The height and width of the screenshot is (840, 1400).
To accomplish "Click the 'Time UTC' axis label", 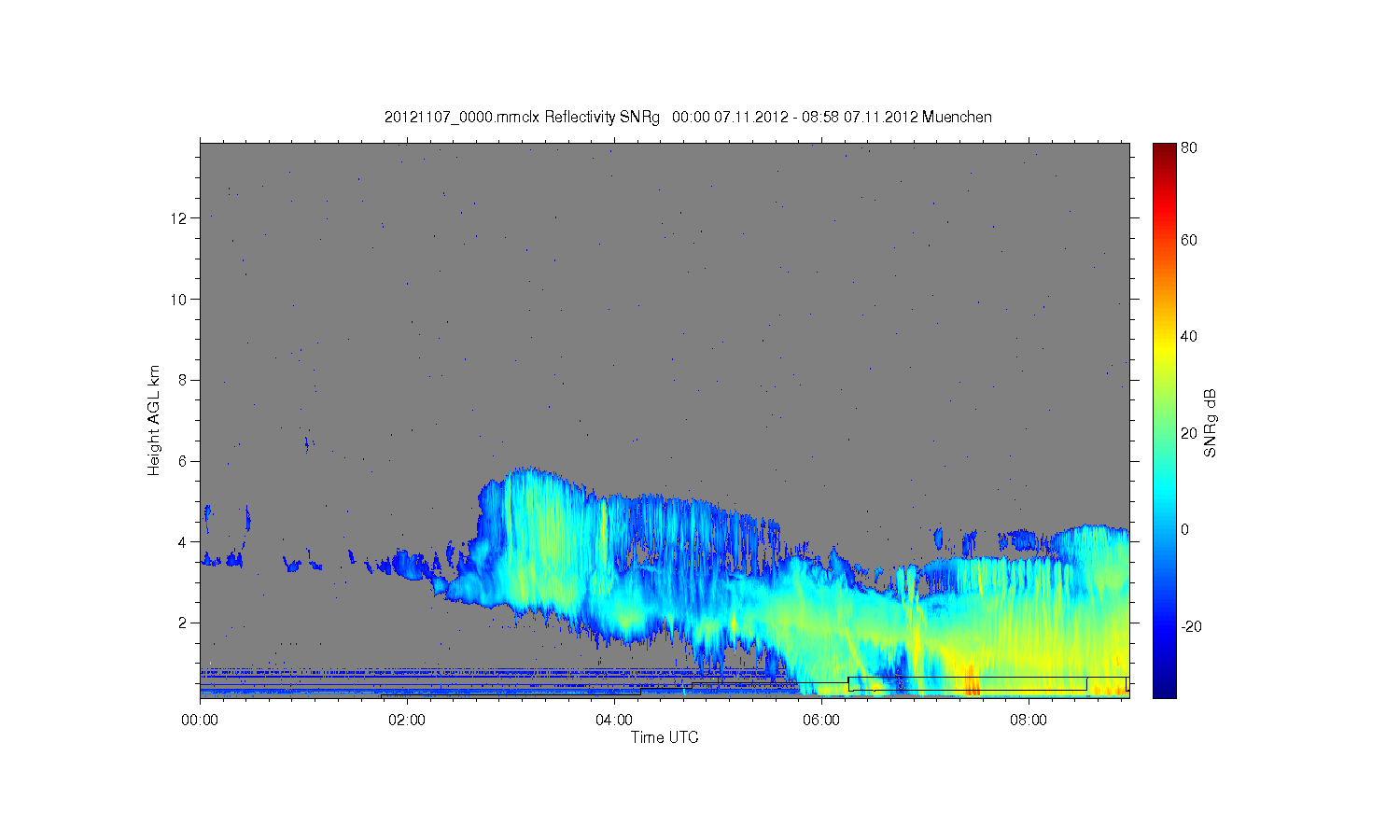I will [665, 737].
